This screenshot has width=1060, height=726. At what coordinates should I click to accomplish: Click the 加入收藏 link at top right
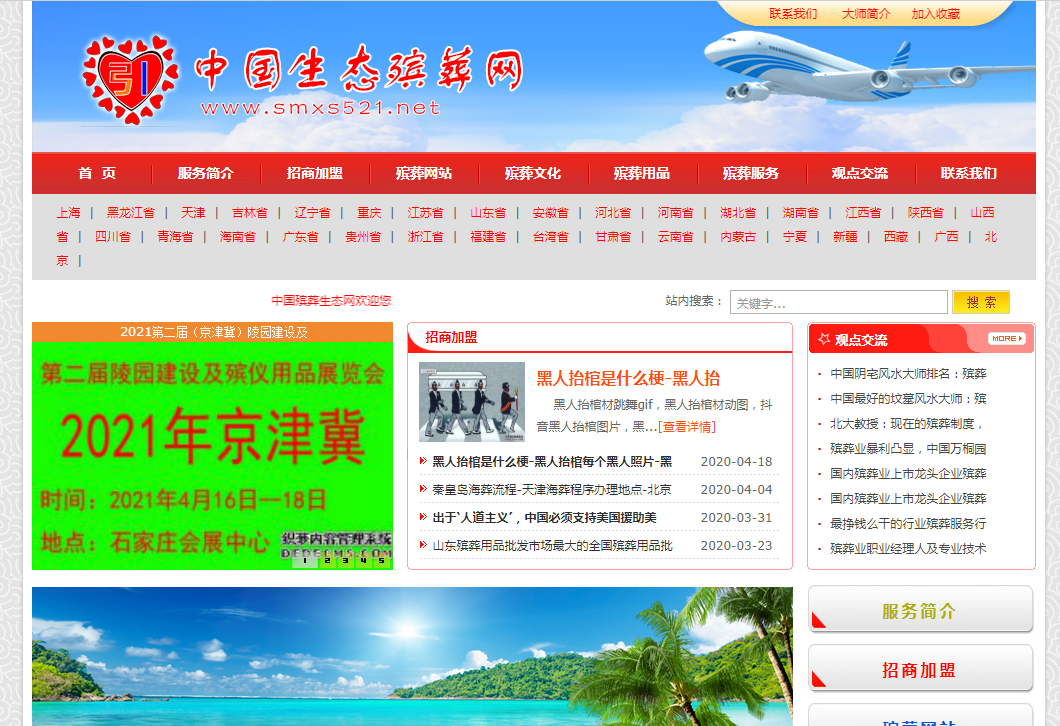coord(935,14)
